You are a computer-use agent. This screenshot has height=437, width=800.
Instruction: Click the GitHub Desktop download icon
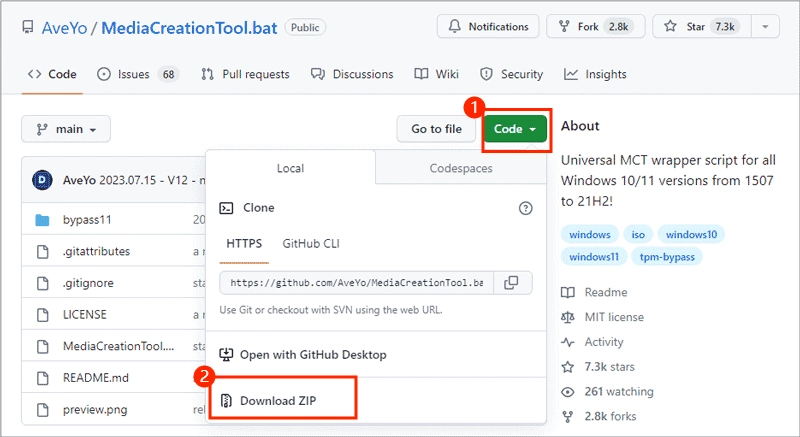pyautogui.click(x=226, y=354)
